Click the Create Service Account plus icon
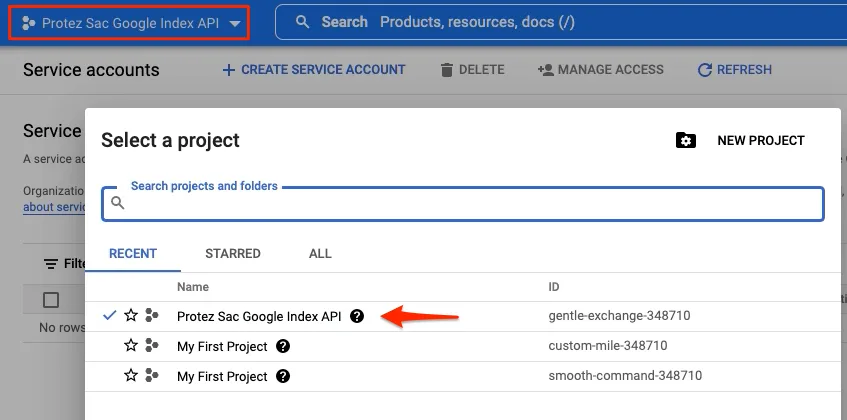 (229, 70)
